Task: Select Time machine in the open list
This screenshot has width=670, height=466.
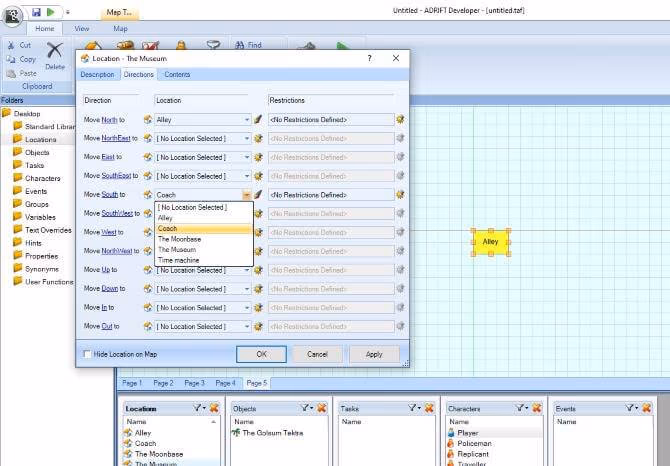Action: (x=177, y=260)
